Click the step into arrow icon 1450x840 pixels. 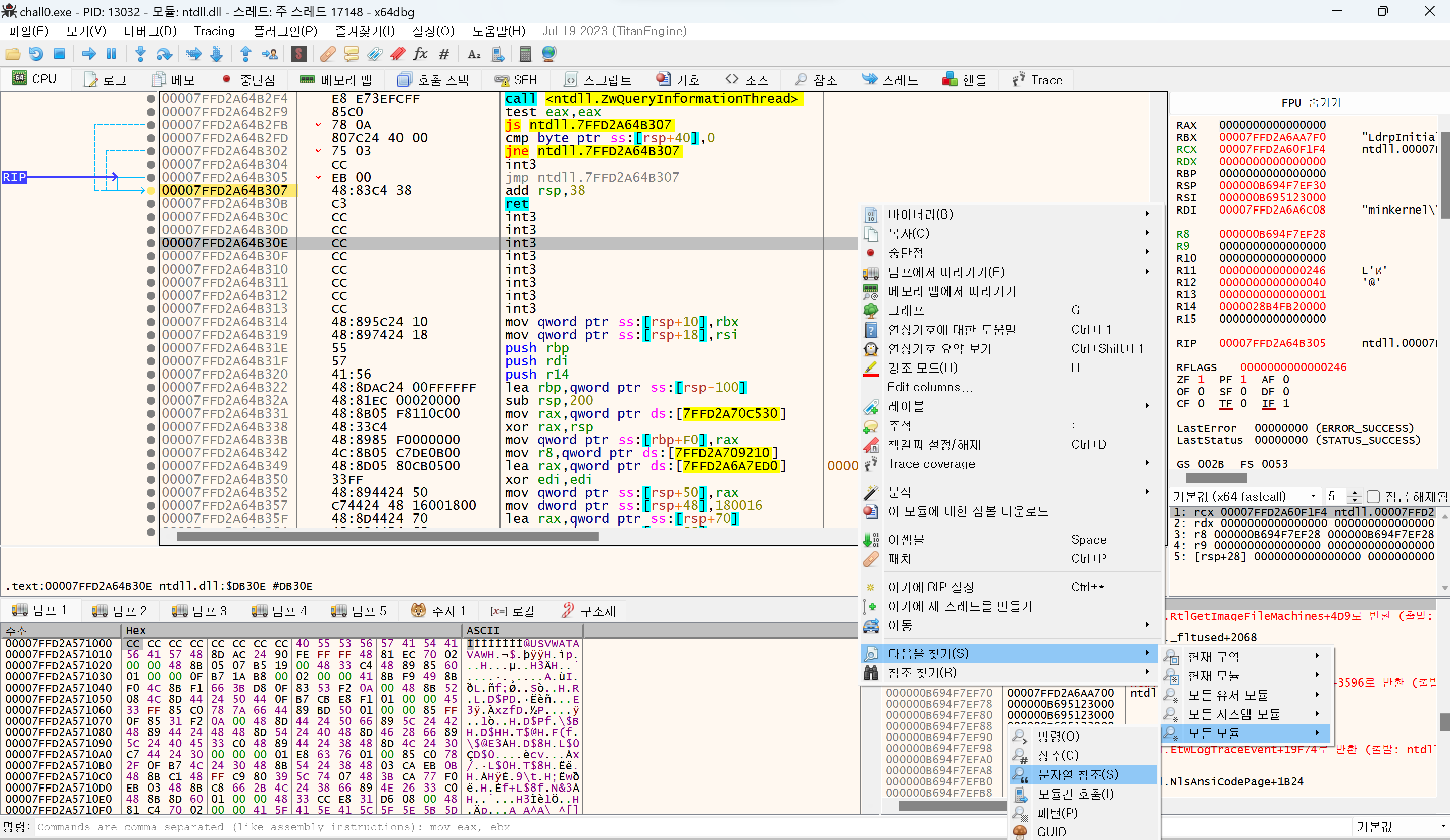tap(140, 54)
